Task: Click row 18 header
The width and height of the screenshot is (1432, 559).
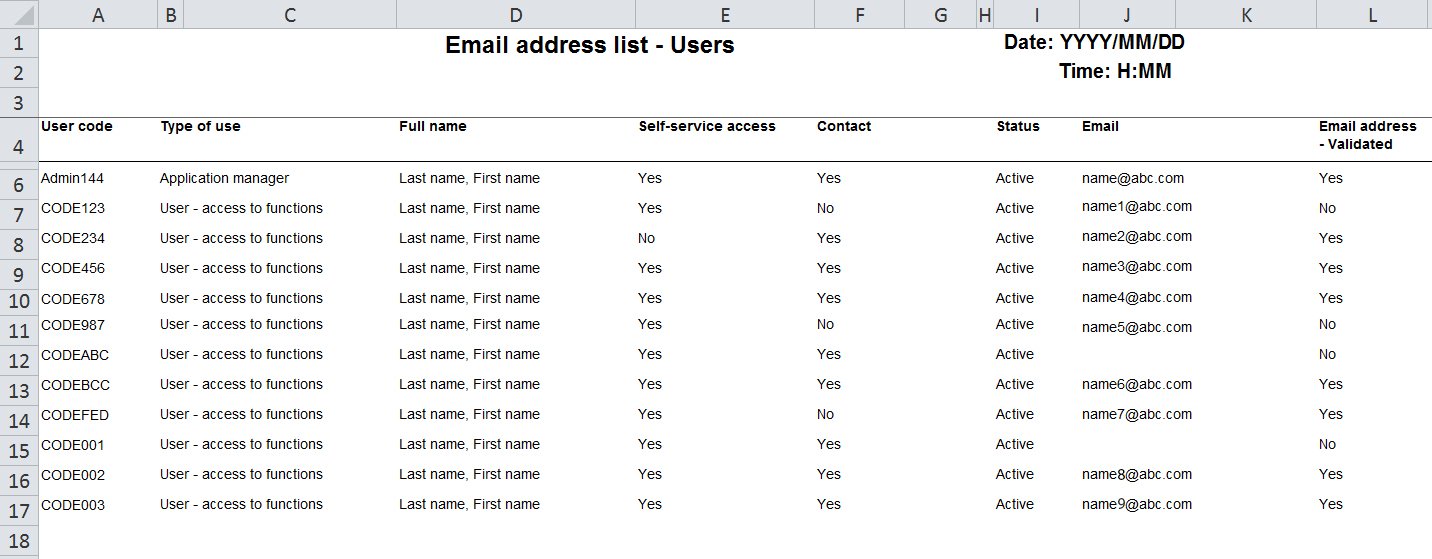Action: 19,541
